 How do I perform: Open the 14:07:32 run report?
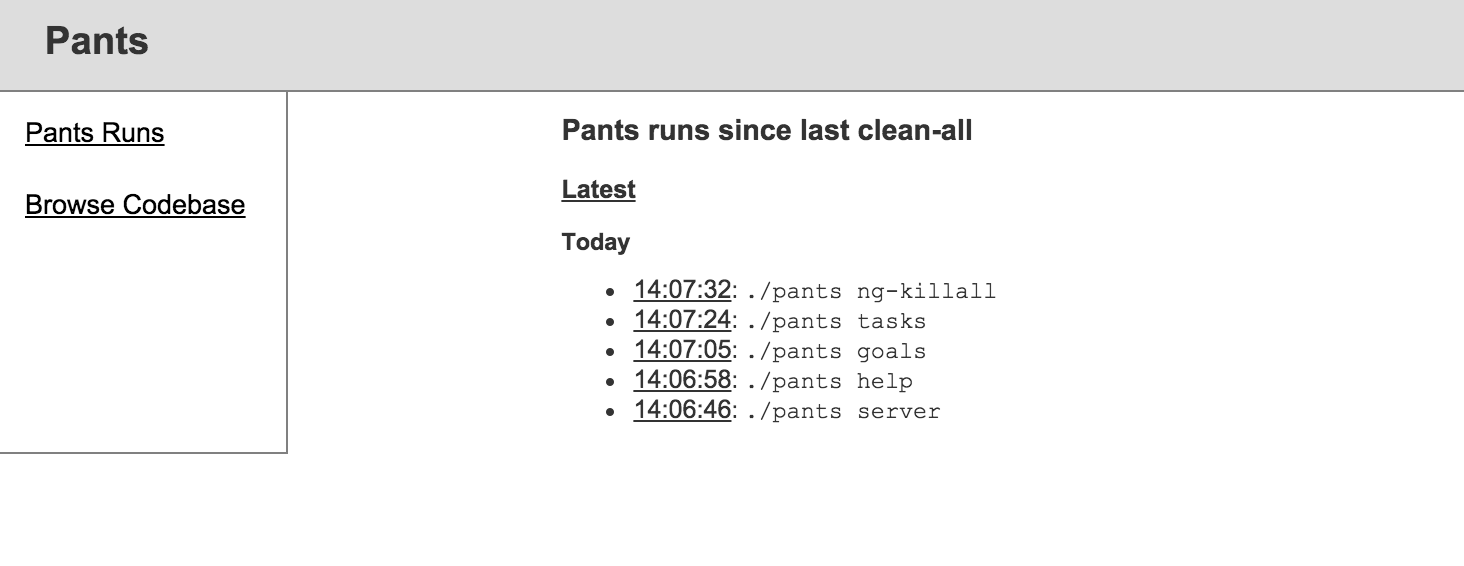tap(682, 290)
